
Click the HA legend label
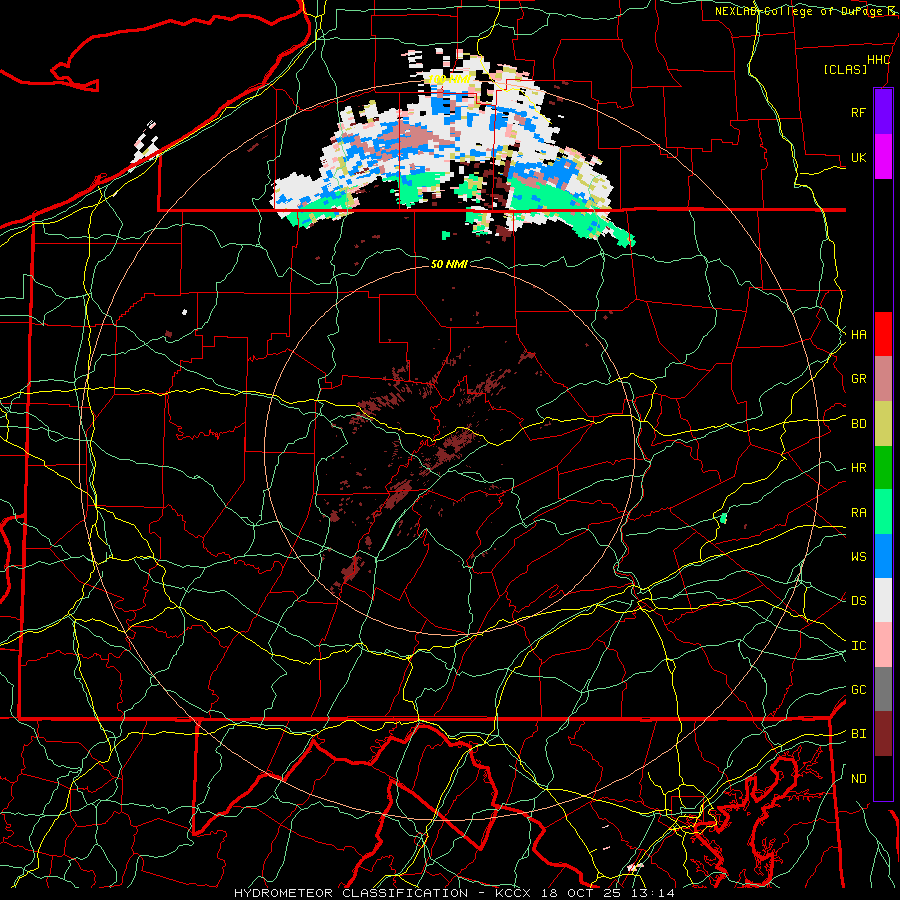(x=858, y=335)
